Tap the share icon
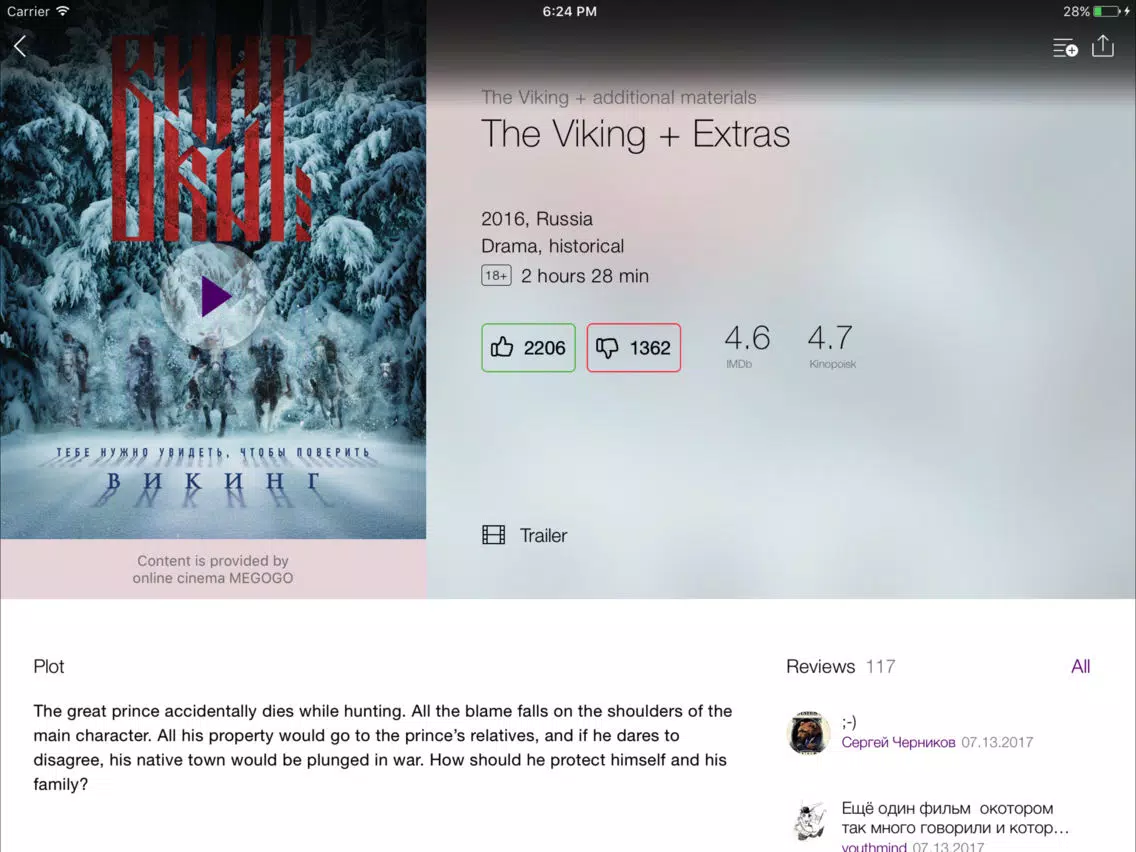The image size is (1136, 852). [x=1103, y=46]
